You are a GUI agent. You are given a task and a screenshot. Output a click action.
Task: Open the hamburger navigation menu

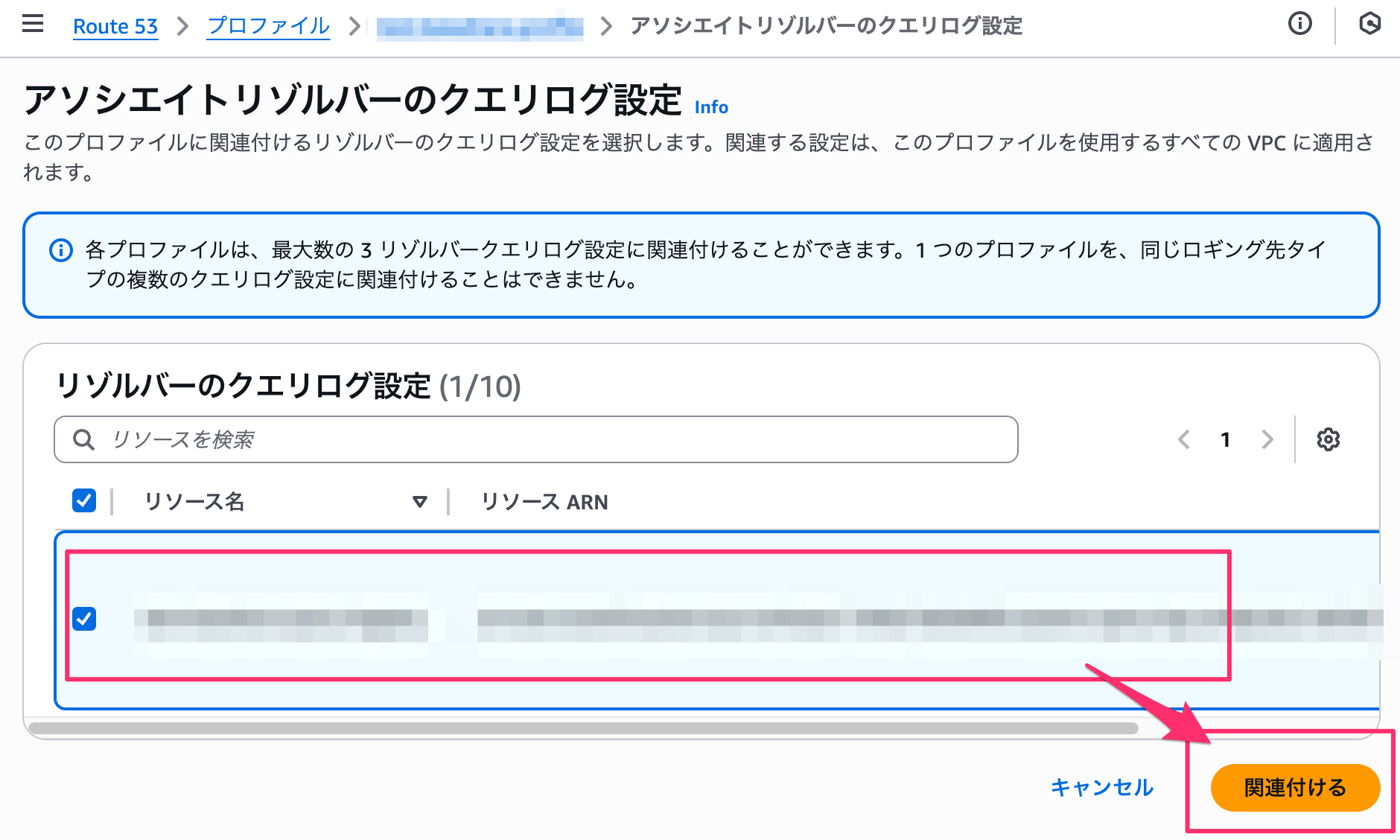33,25
